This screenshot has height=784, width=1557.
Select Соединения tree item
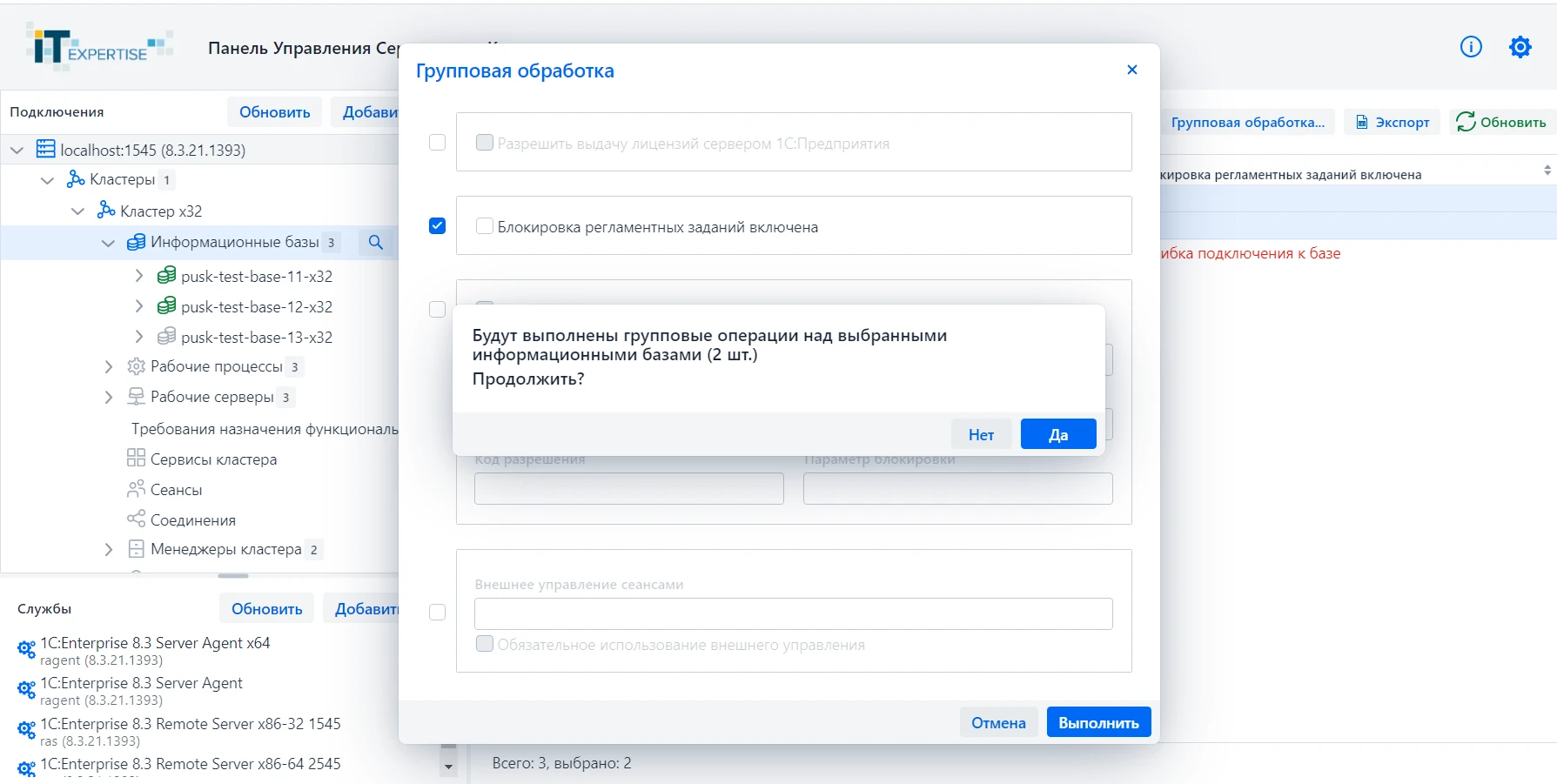(x=193, y=520)
